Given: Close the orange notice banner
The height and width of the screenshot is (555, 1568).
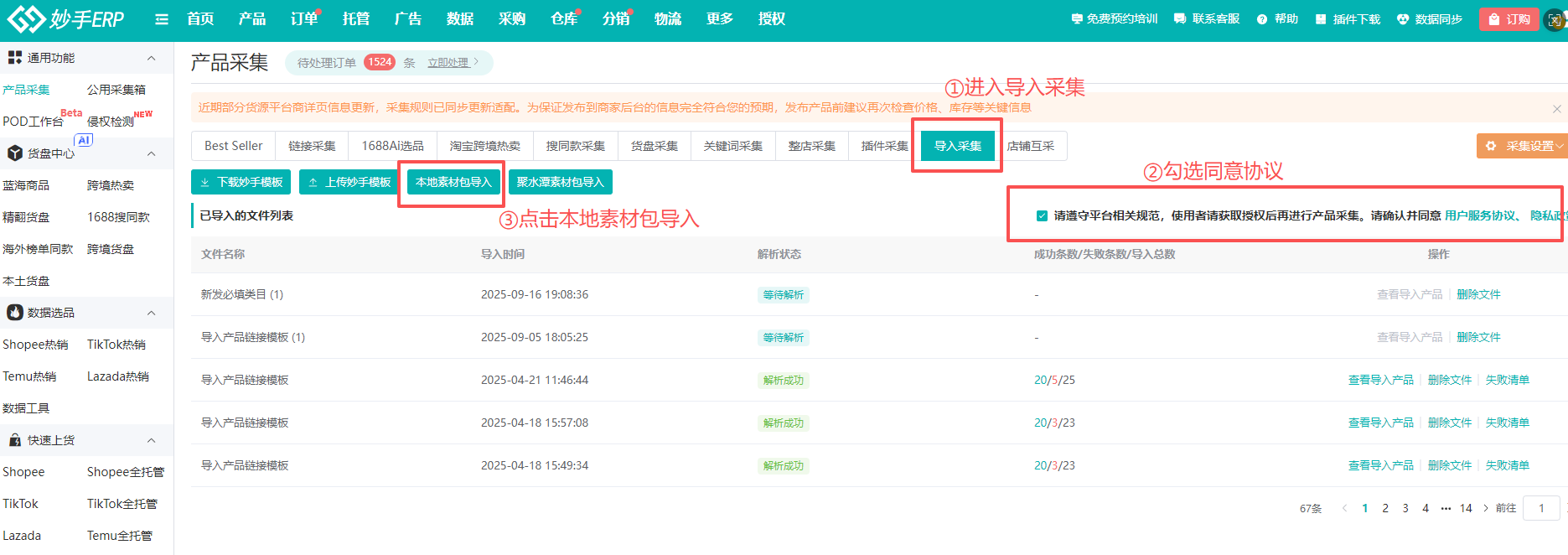Looking at the screenshot, I should pyautogui.click(x=1556, y=109).
